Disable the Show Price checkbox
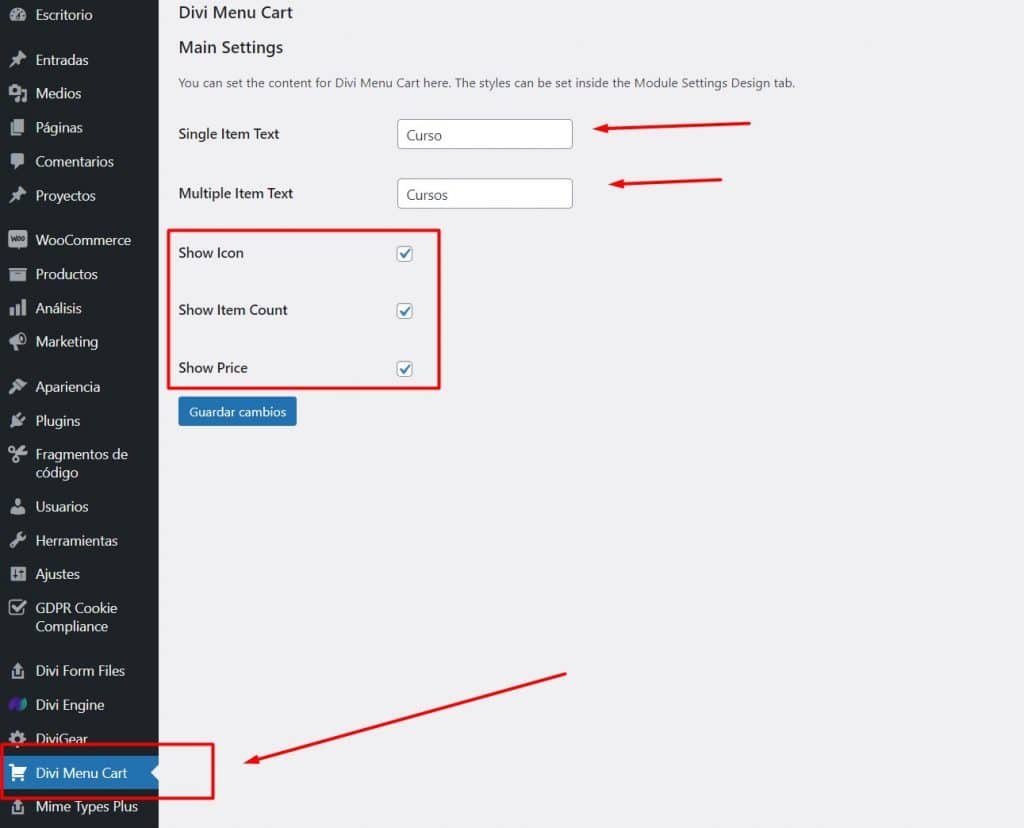1024x828 pixels. coord(404,369)
